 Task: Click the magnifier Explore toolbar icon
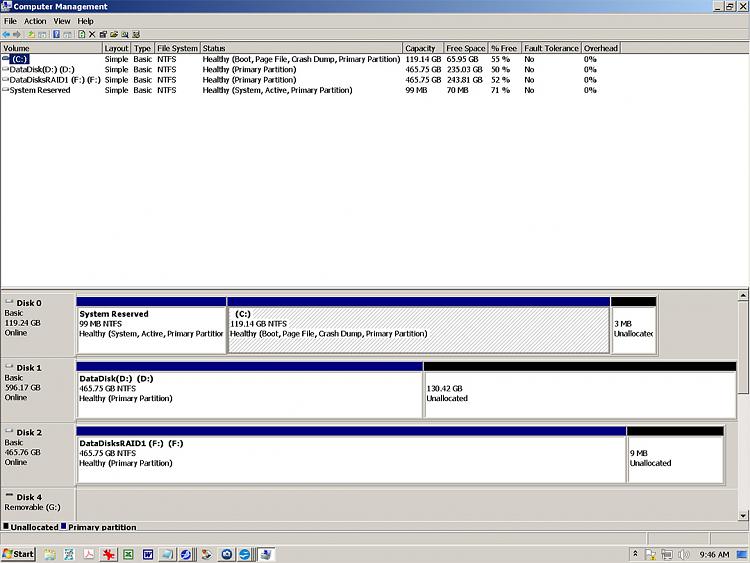pyautogui.click(x=125, y=34)
